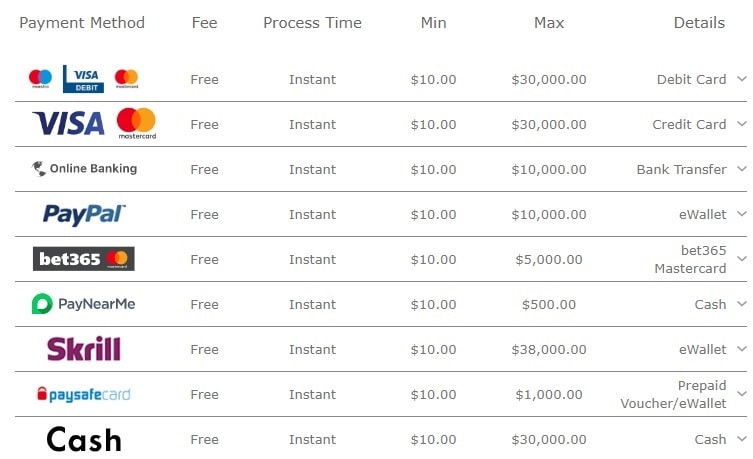Select the PayNearMe logo
The width and height of the screenshot is (753, 459).
(84, 304)
